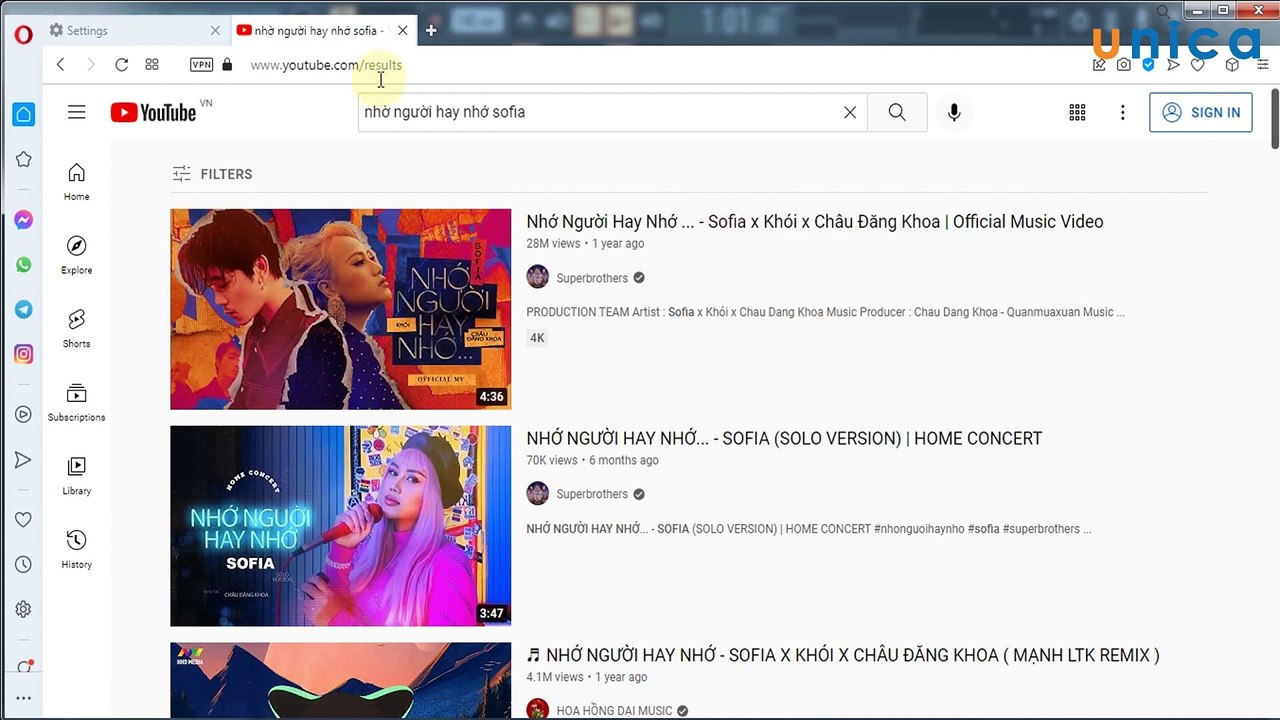Select Subscriptions in YouTube sidebar
This screenshot has height=720, width=1280.
pos(77,402)
